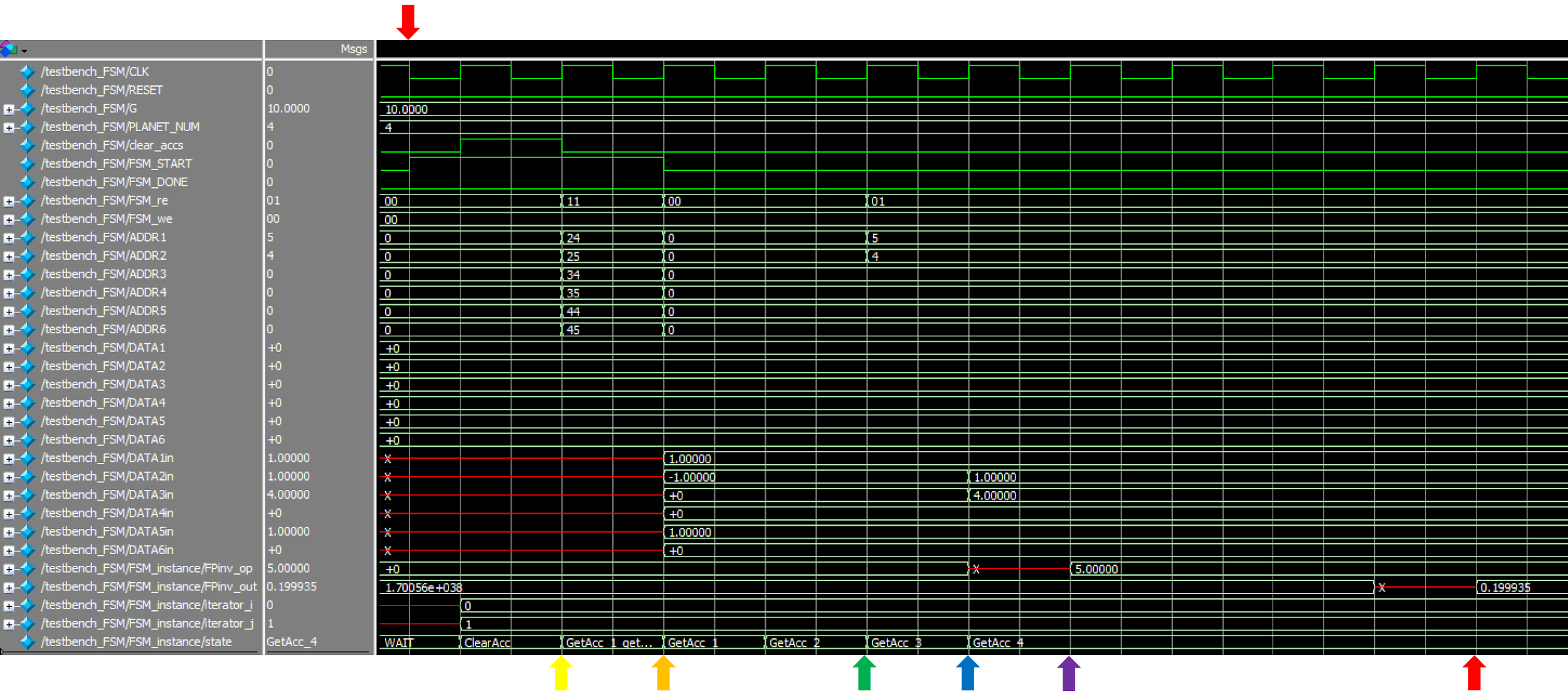Expand the FPinv_out signal bus

(x=9, y=588)
